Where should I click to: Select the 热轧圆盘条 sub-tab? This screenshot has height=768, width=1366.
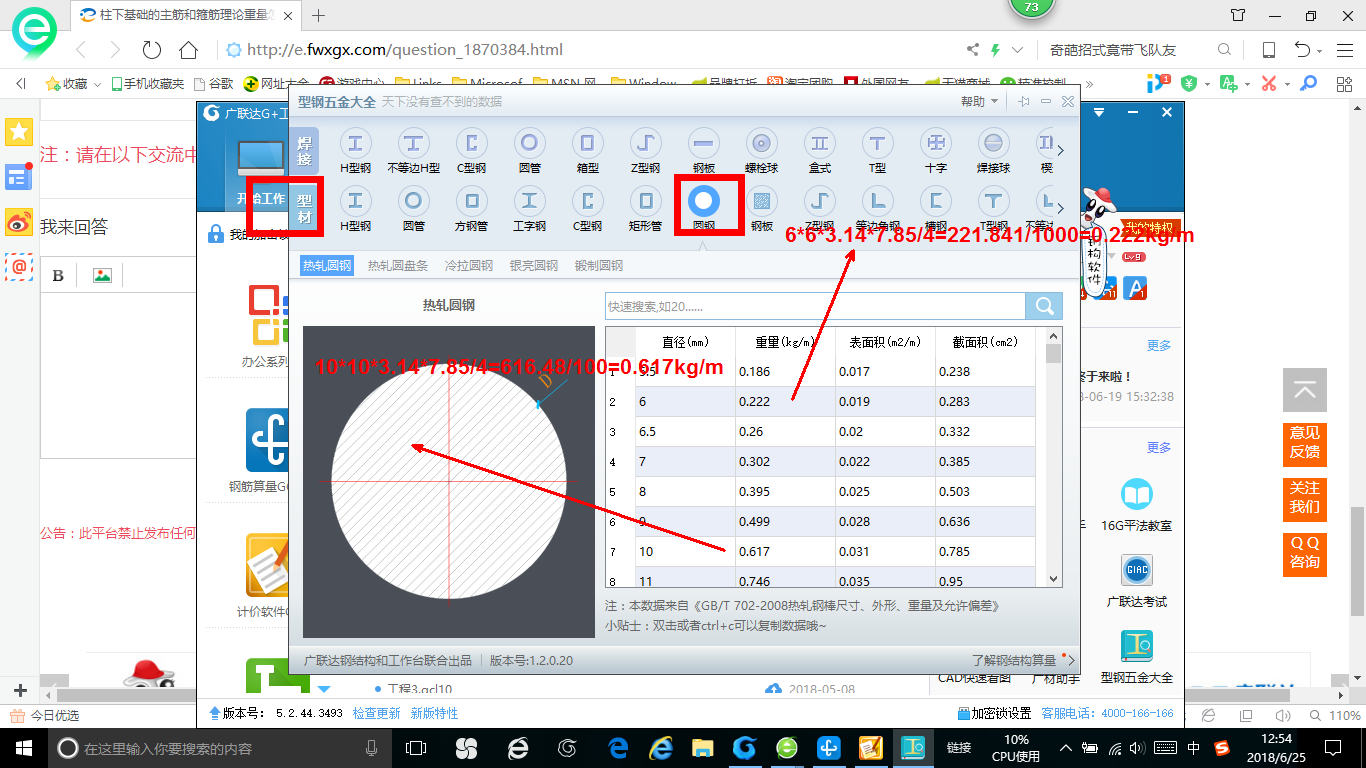[x=398, y=265]
